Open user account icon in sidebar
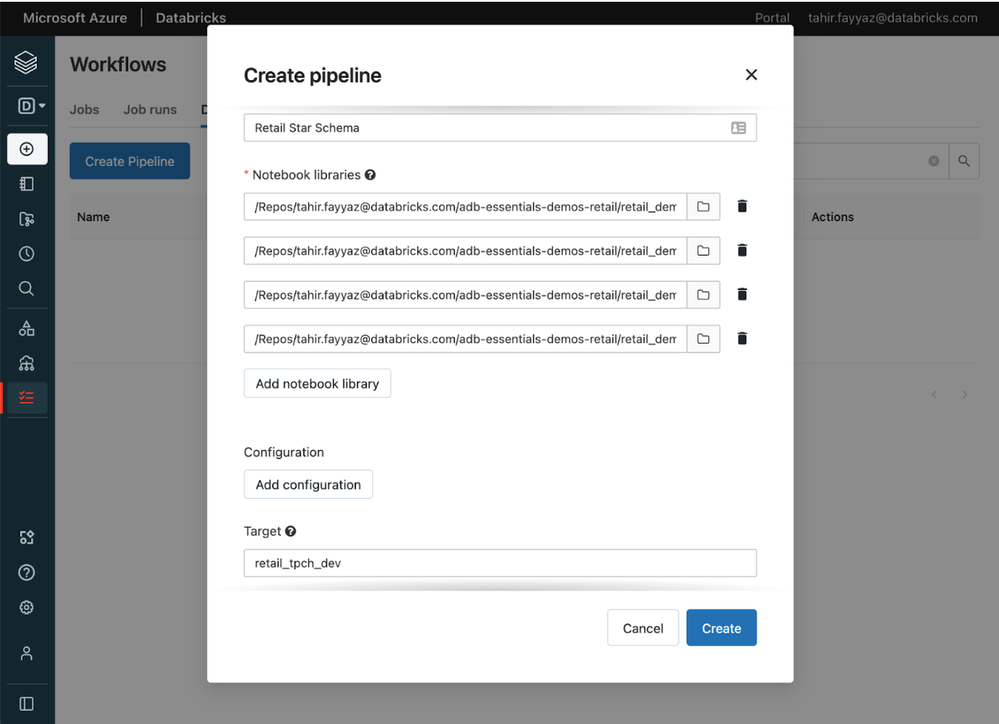Image resolution: width=999 pixels, height=724 pixels. (x=27, y=653)
